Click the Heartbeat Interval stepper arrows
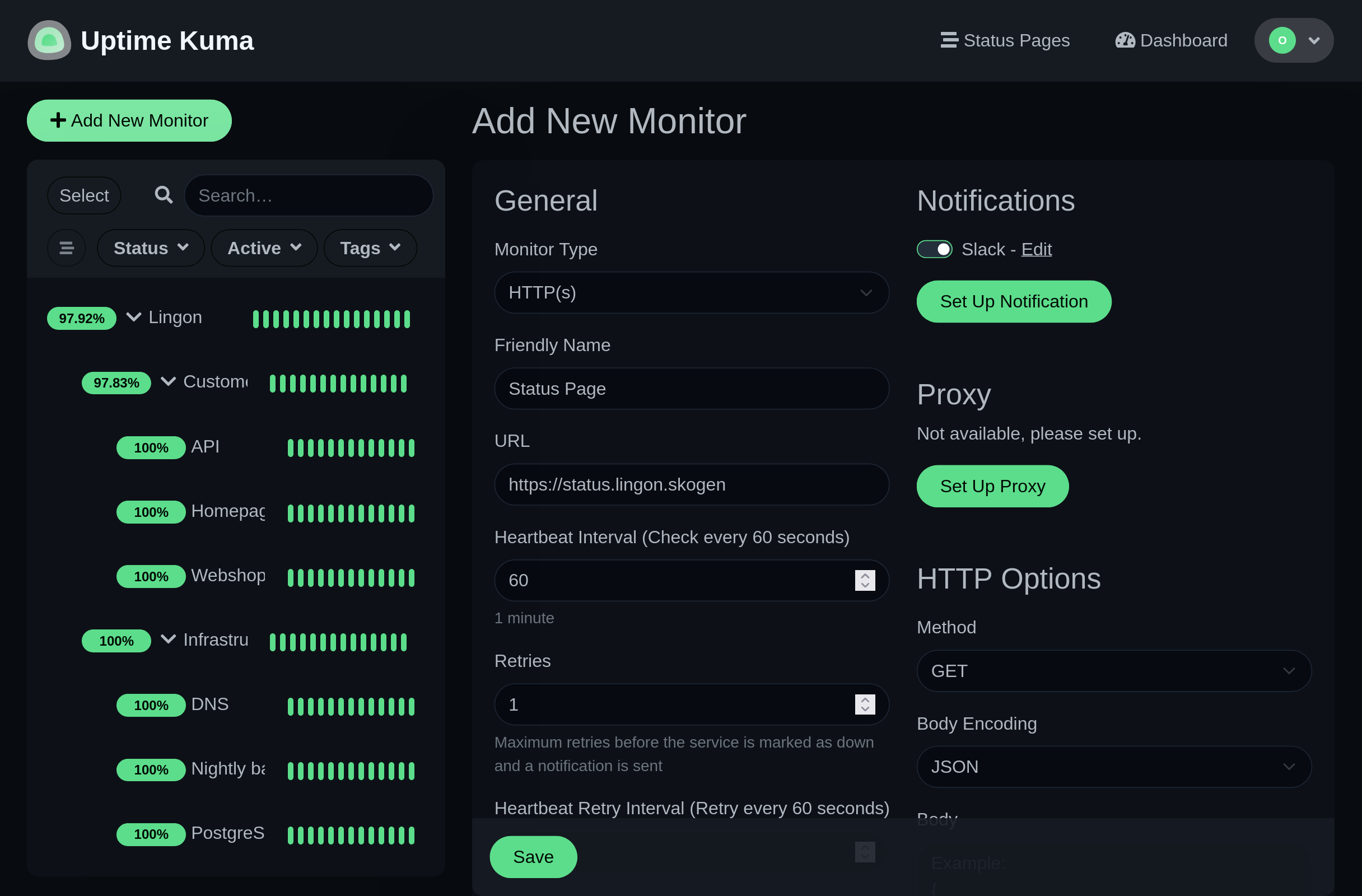This screenshot has height=896, width=1362. tap(865, 580)
